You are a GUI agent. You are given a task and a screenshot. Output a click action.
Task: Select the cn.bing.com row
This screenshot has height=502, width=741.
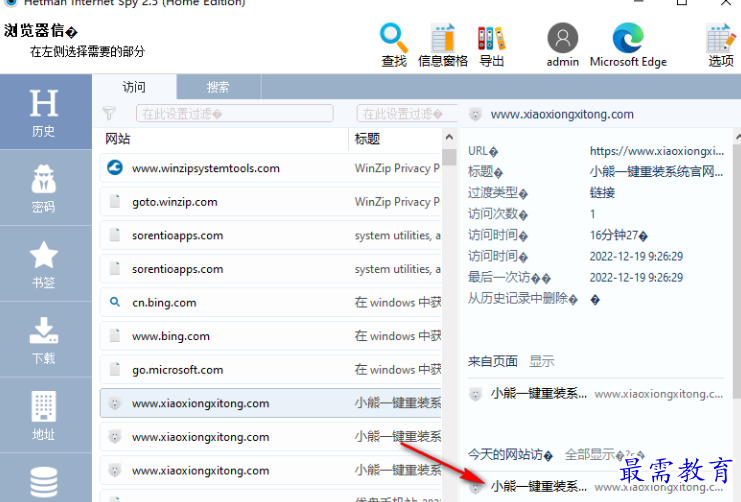(270, 302)
